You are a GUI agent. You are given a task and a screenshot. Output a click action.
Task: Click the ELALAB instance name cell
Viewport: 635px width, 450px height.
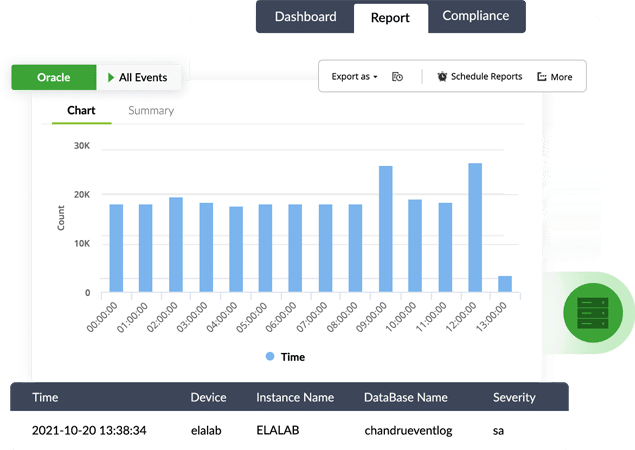[x=278, y=430]
